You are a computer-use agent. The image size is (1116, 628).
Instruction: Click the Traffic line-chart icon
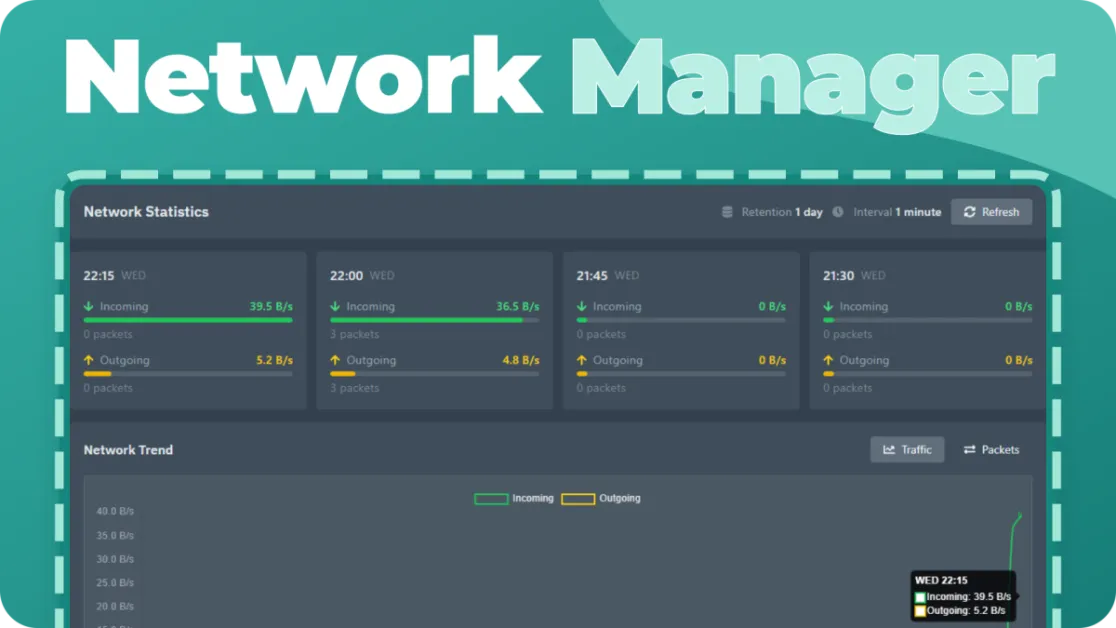coord(889,450)
